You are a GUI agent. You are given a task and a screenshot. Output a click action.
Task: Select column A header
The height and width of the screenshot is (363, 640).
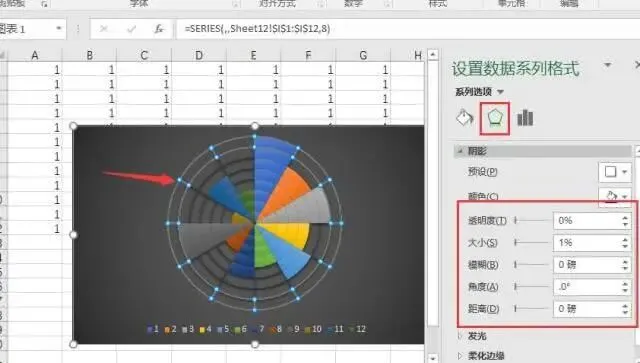click(35, 55)
